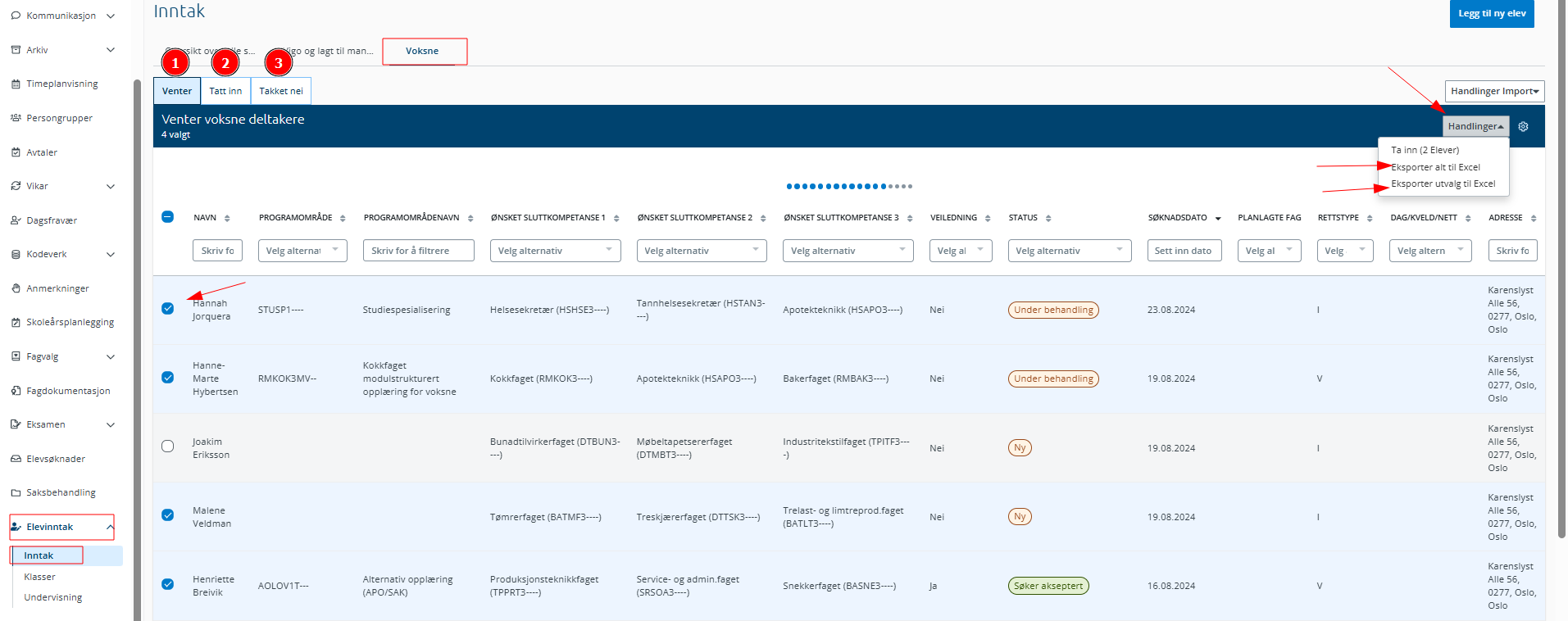Focus NAVN filter text field
Image resolution: width=1568 pixels, height=621 pixels.
pos(217,251)
